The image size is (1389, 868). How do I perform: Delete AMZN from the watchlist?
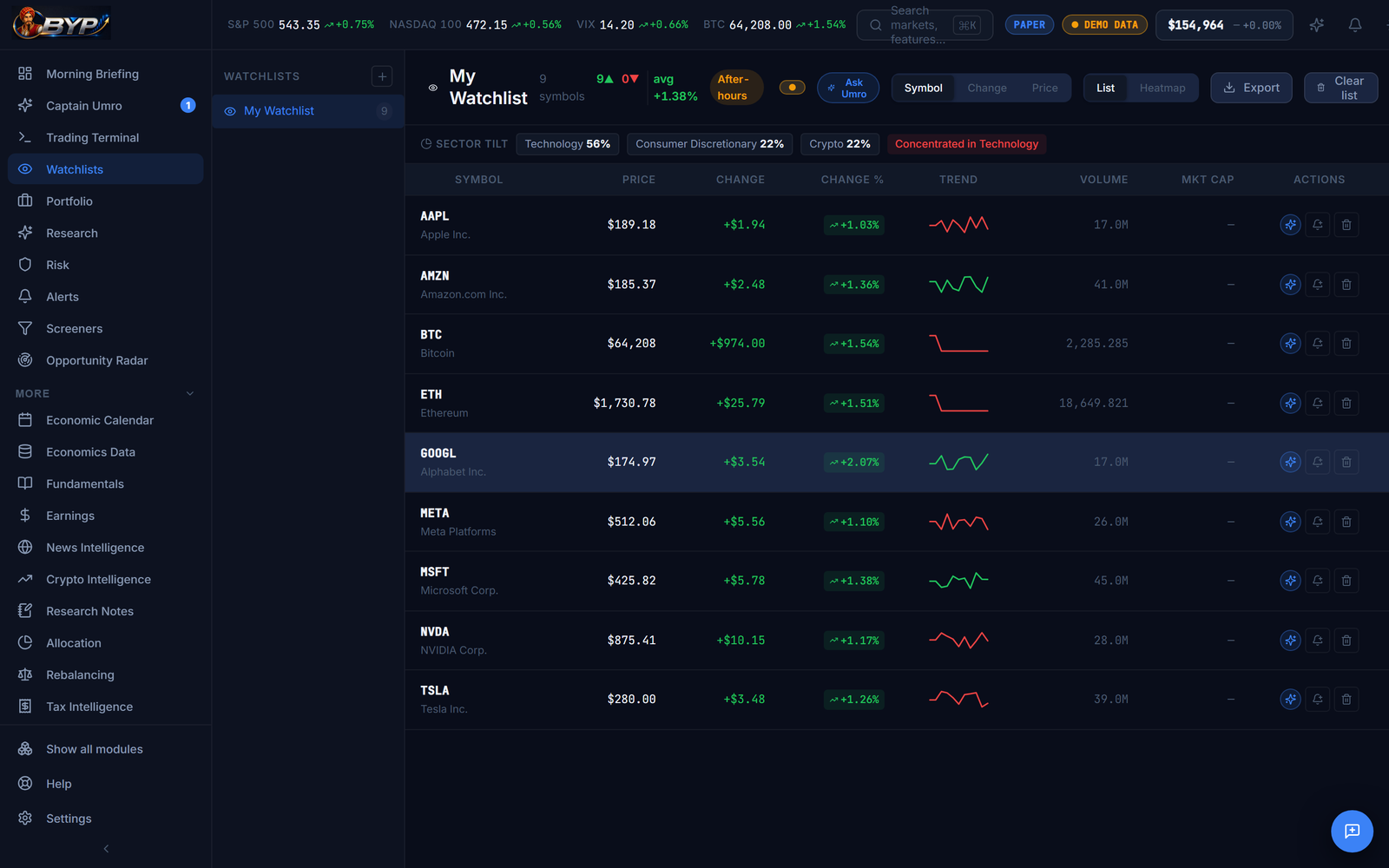[x=1346, y=285]
